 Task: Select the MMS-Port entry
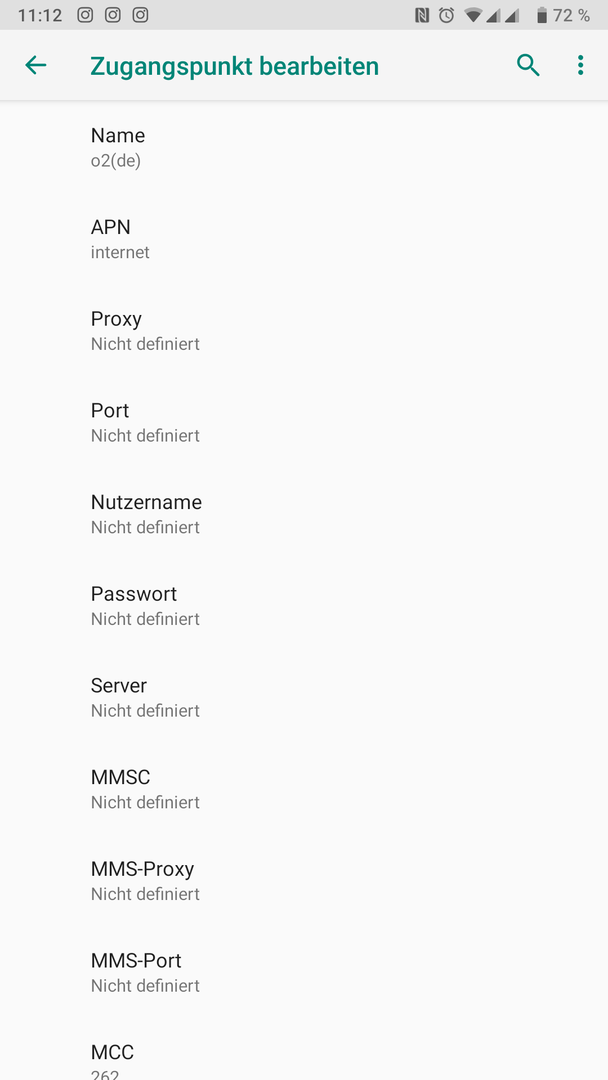304,972
